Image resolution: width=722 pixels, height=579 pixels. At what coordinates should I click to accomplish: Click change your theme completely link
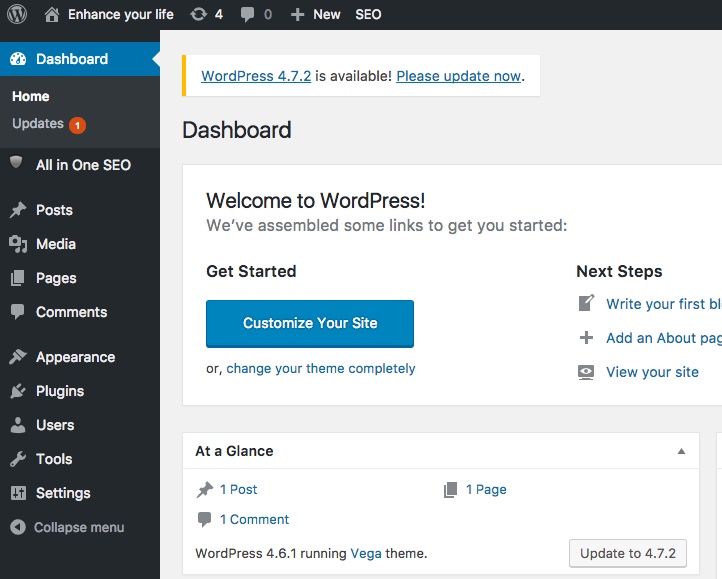tap(321, 368)
